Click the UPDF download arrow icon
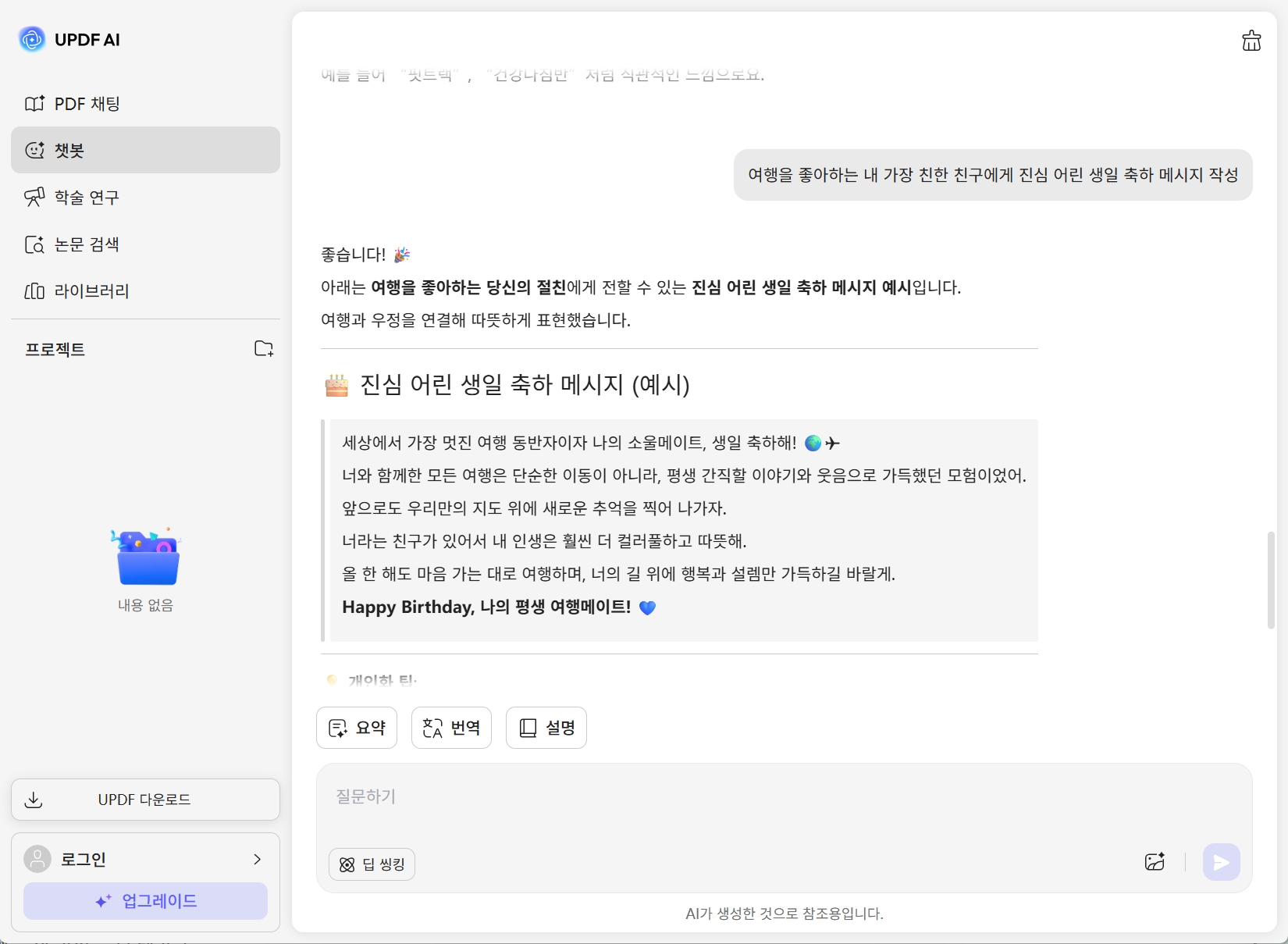The image size is (1288, 944). tap(34, 800)
